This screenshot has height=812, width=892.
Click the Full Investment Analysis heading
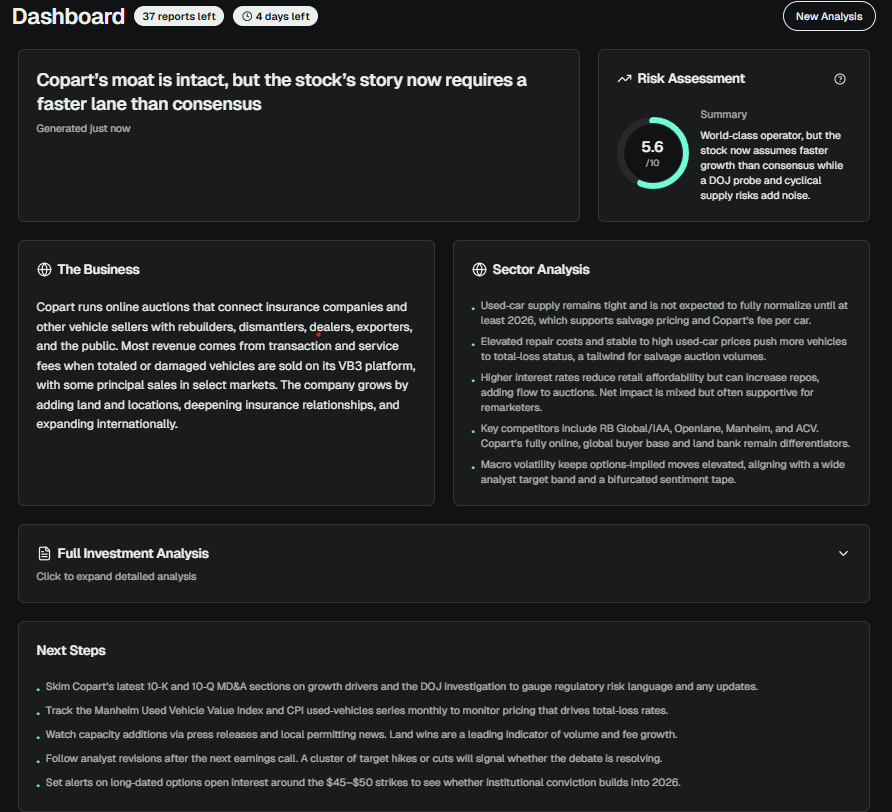(x=133, y=553)
